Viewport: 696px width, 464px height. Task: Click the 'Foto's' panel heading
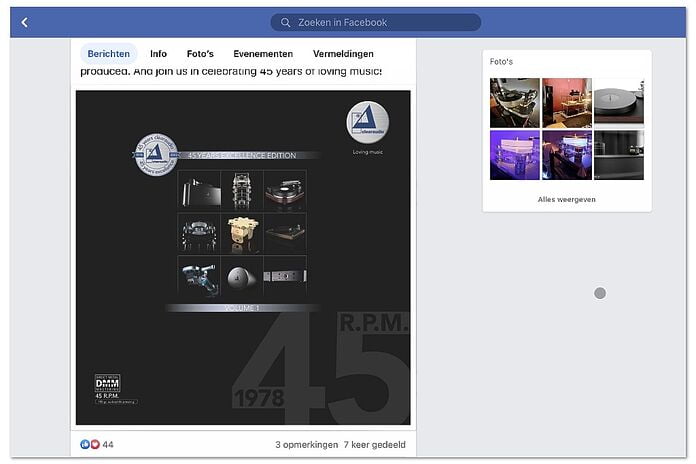[x=501, y=62]
